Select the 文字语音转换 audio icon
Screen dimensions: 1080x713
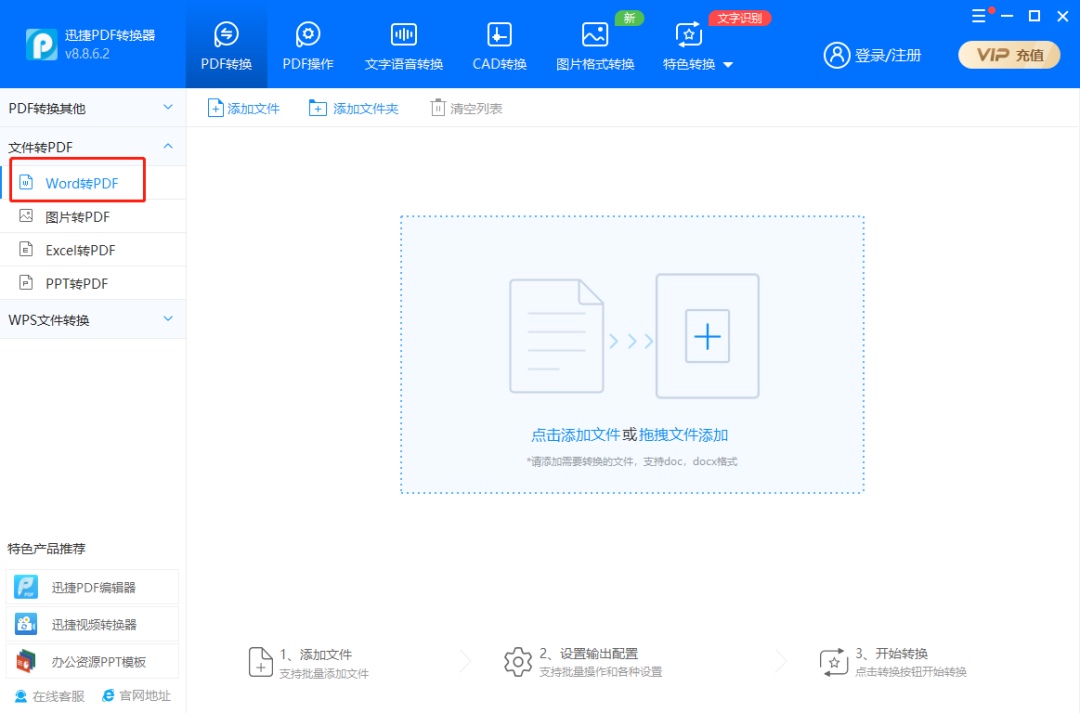pos(404,35)
